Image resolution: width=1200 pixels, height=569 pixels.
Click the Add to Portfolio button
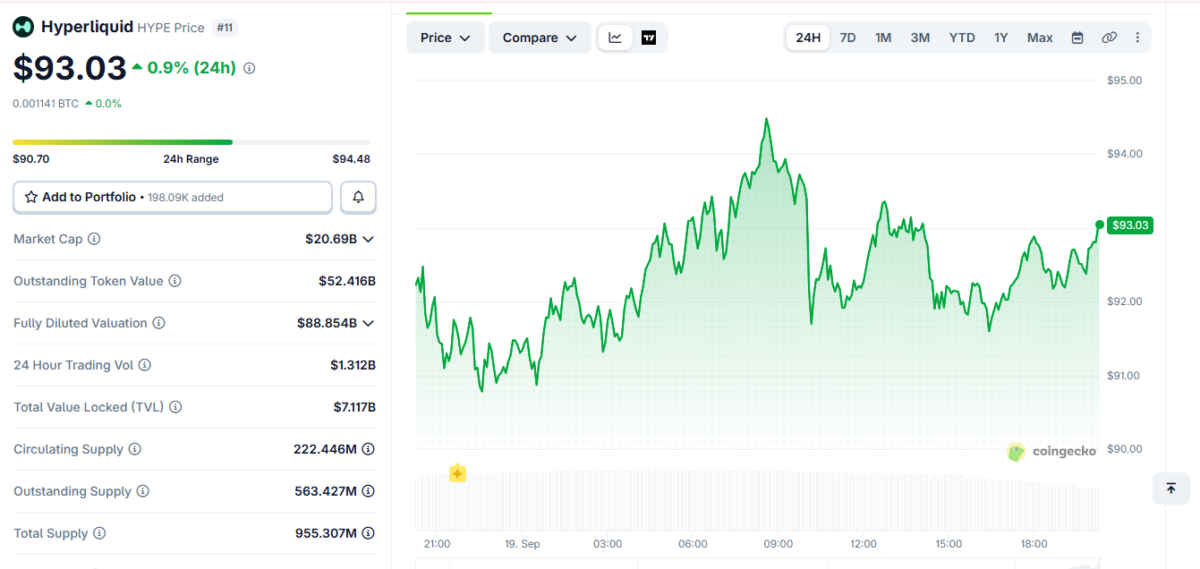point(172,197)
